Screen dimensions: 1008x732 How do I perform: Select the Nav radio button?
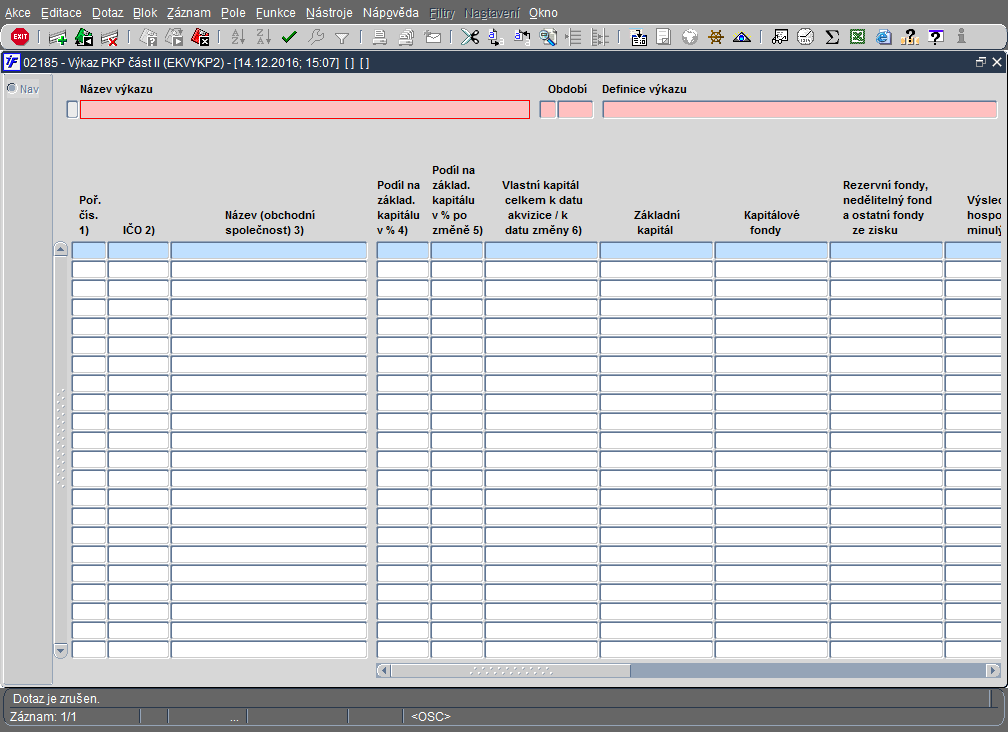pos(12,89)
